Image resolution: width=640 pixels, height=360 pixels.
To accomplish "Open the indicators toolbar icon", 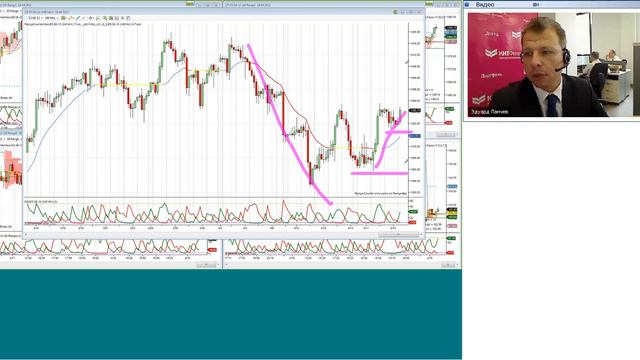I will (x=117, y=18).
